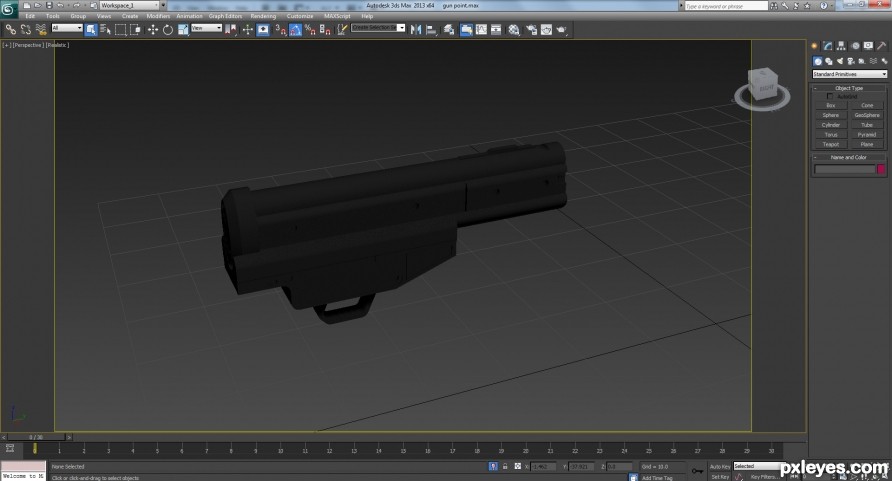Toggle Keyboard Shortcut Override icon
892x481 pixels.
coord(263,30)
